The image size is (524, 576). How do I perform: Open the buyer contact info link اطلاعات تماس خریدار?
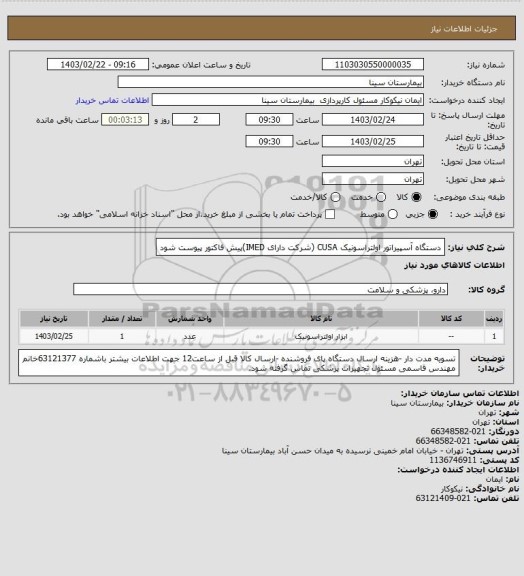(112, 100)
